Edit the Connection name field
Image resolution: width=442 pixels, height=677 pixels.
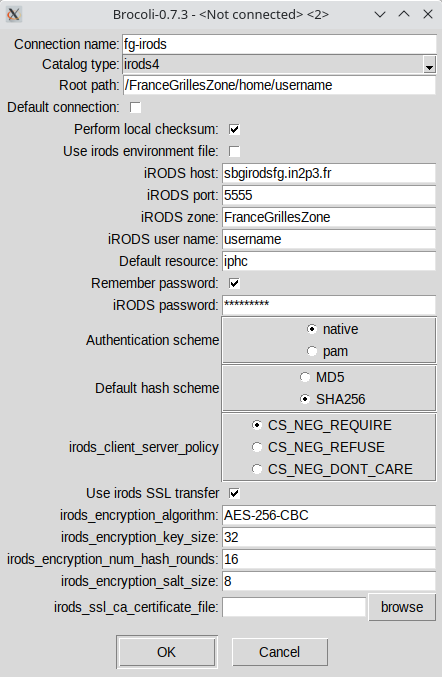click(279, 44)
